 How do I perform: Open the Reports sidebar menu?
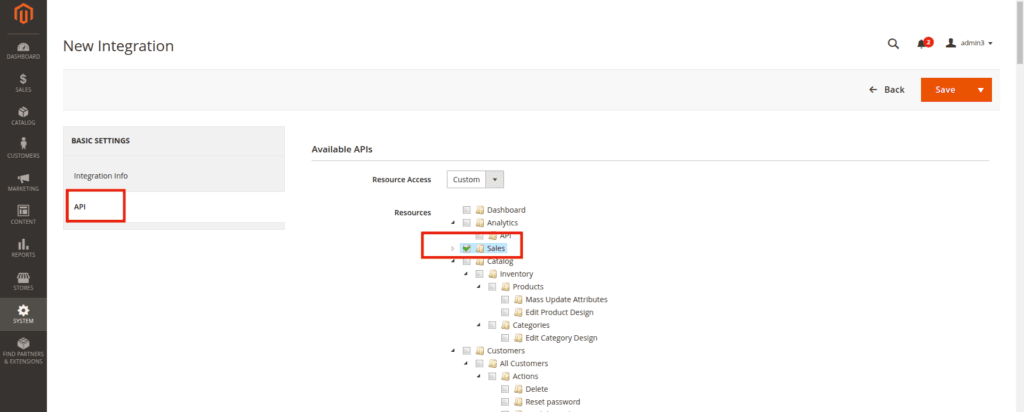coord(23,248)
